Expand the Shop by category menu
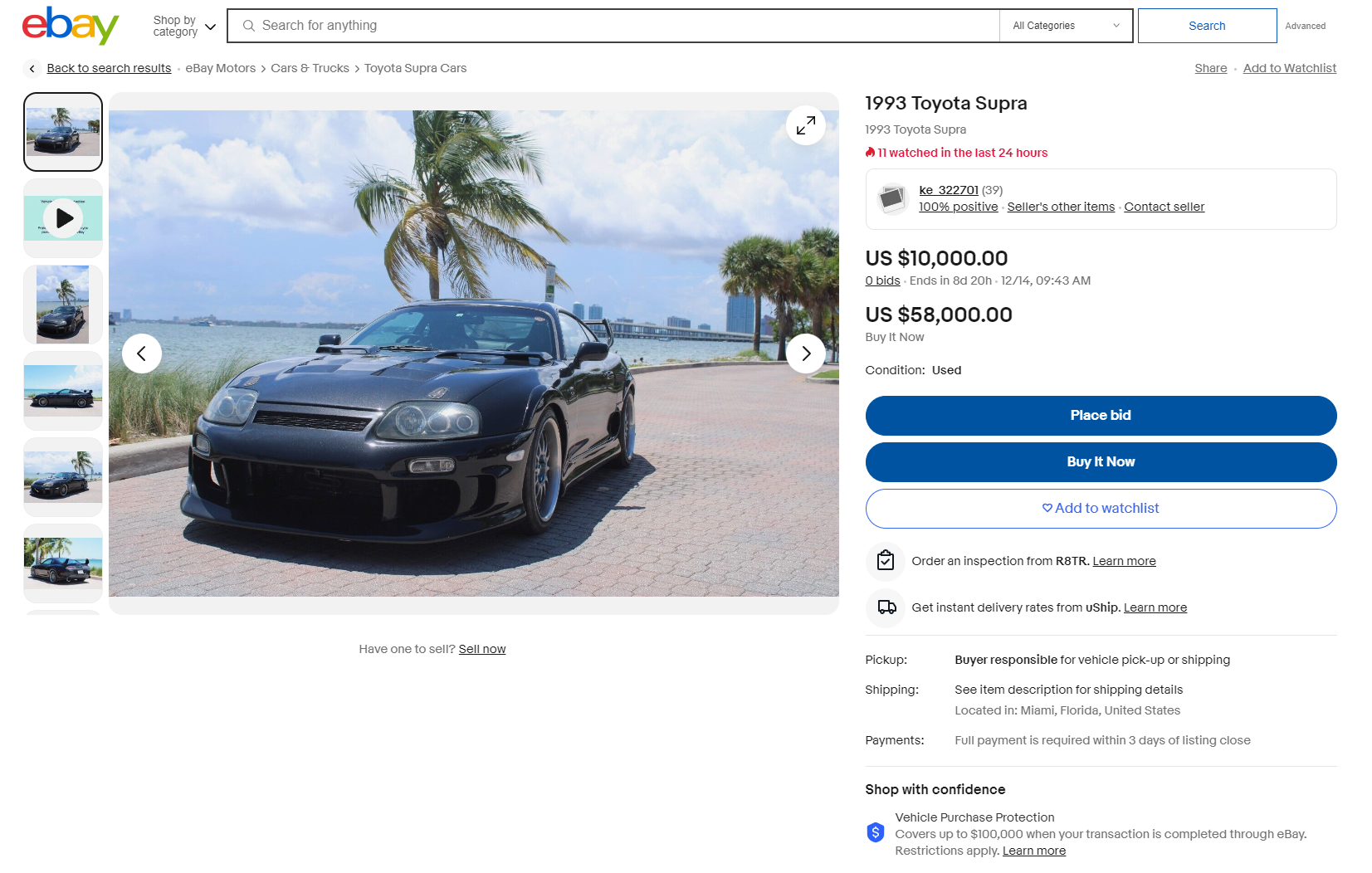This screenshot has height=873, width=1372. click(x=184, y=26)
